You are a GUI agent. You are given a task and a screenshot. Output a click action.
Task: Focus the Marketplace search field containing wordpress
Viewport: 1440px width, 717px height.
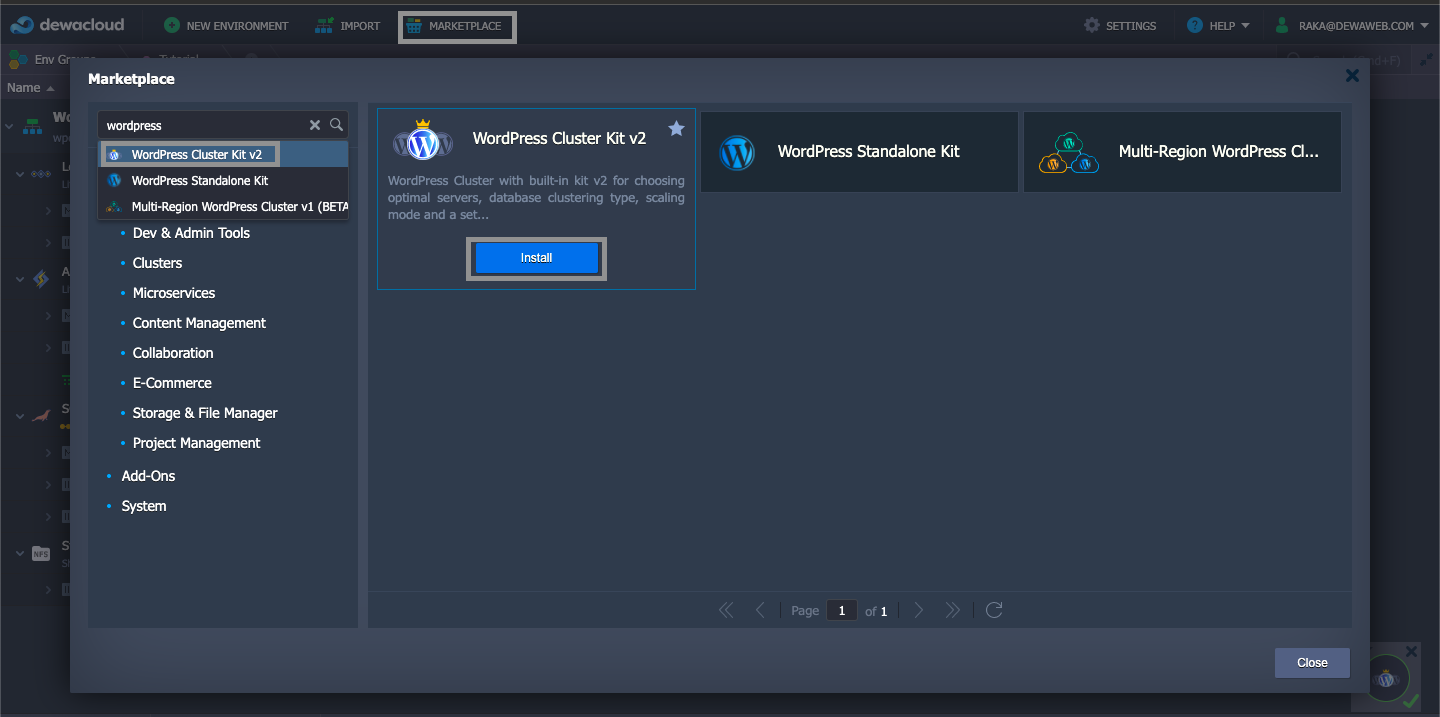pyautogui.click(x=205, y=125)
